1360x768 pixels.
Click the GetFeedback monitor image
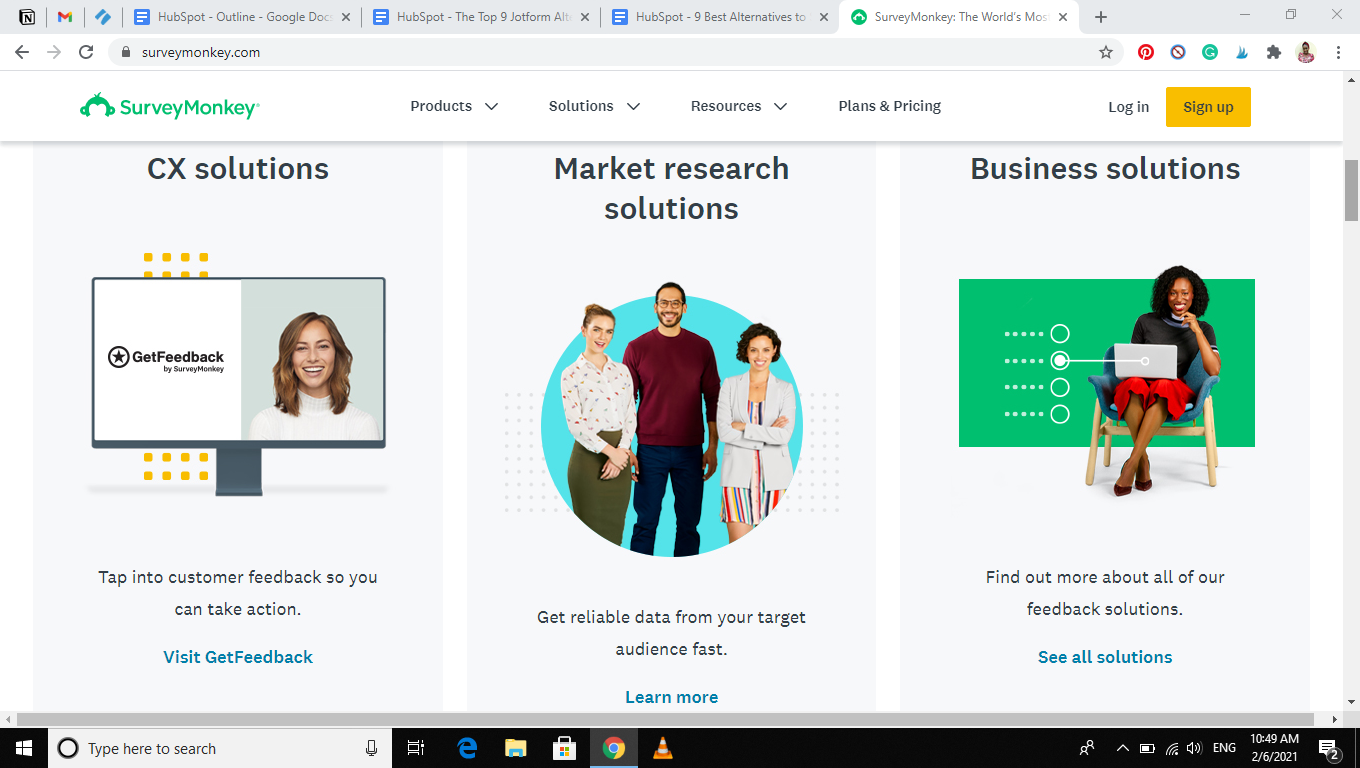[238, 374]
